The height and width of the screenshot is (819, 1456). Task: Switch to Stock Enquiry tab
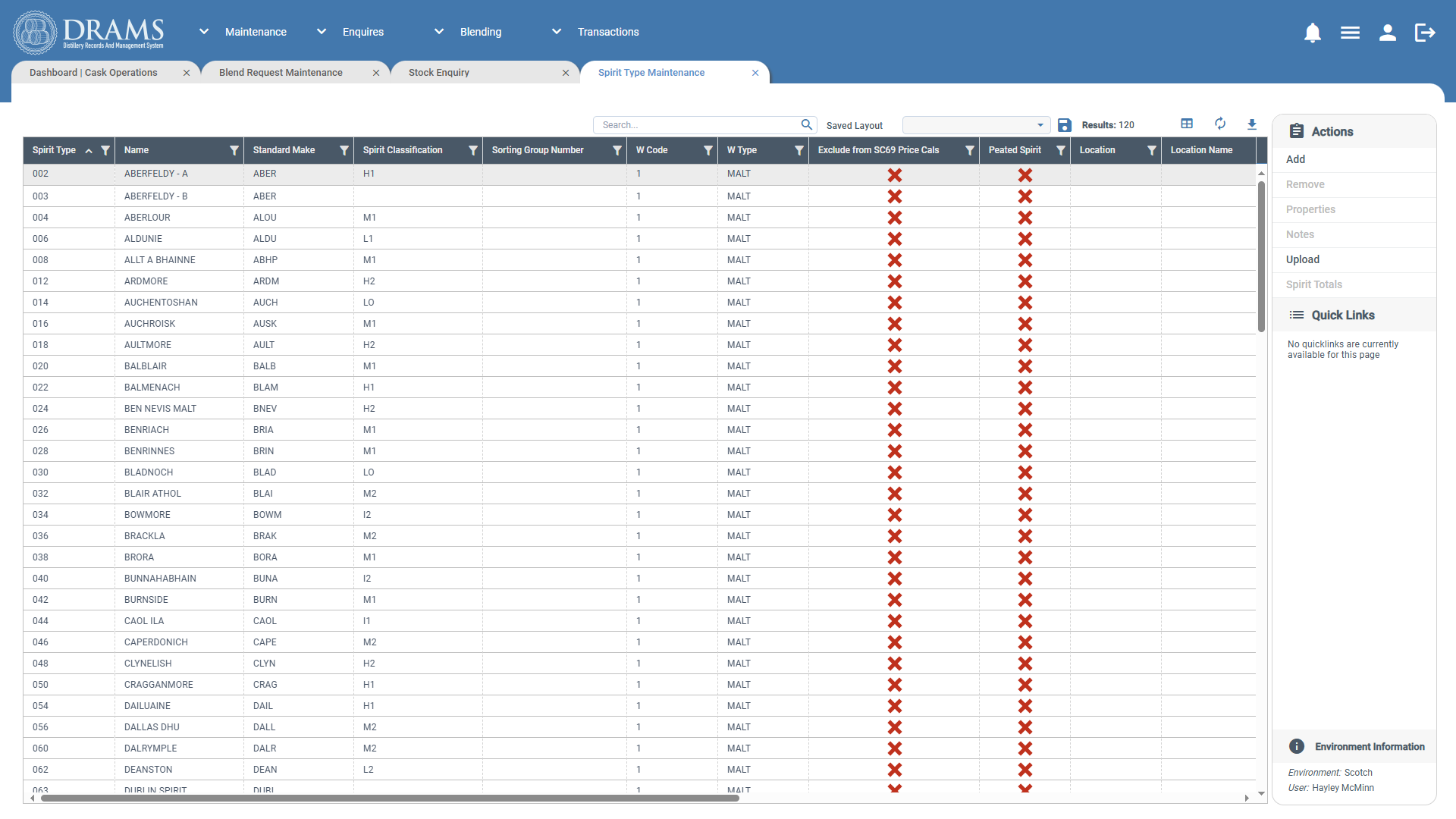pyautogui.click(x=439, y=73)
